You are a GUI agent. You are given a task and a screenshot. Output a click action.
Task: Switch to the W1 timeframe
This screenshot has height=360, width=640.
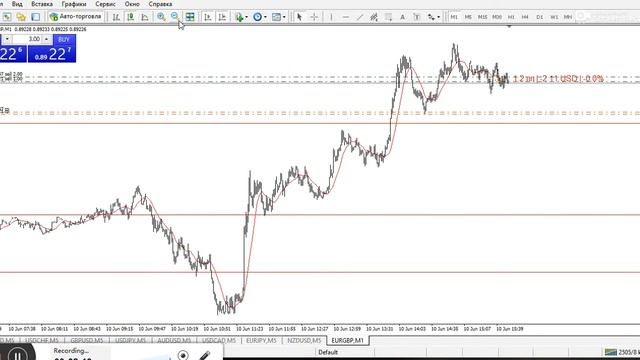point(554,17)
